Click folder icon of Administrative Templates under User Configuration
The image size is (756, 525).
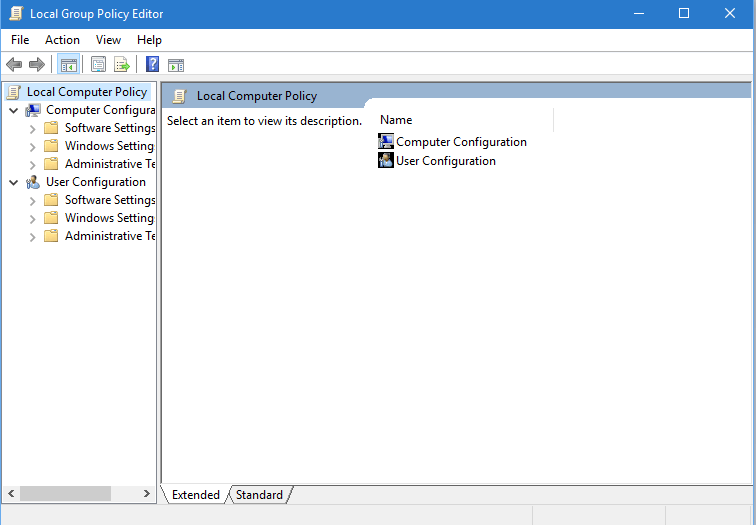tap(51, 236)
